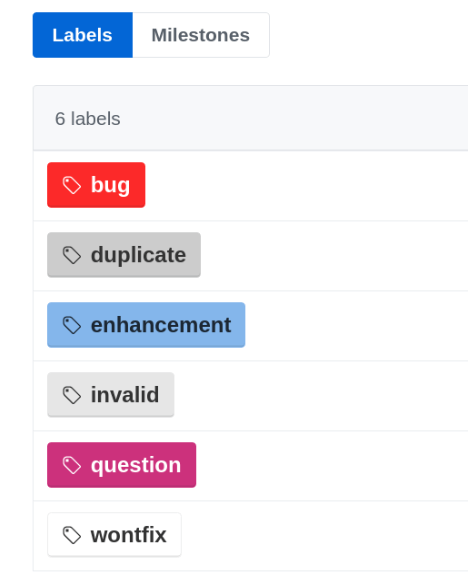Open issues labeled with the "bug" text
The image size is (468, 580).
[110, 185]
